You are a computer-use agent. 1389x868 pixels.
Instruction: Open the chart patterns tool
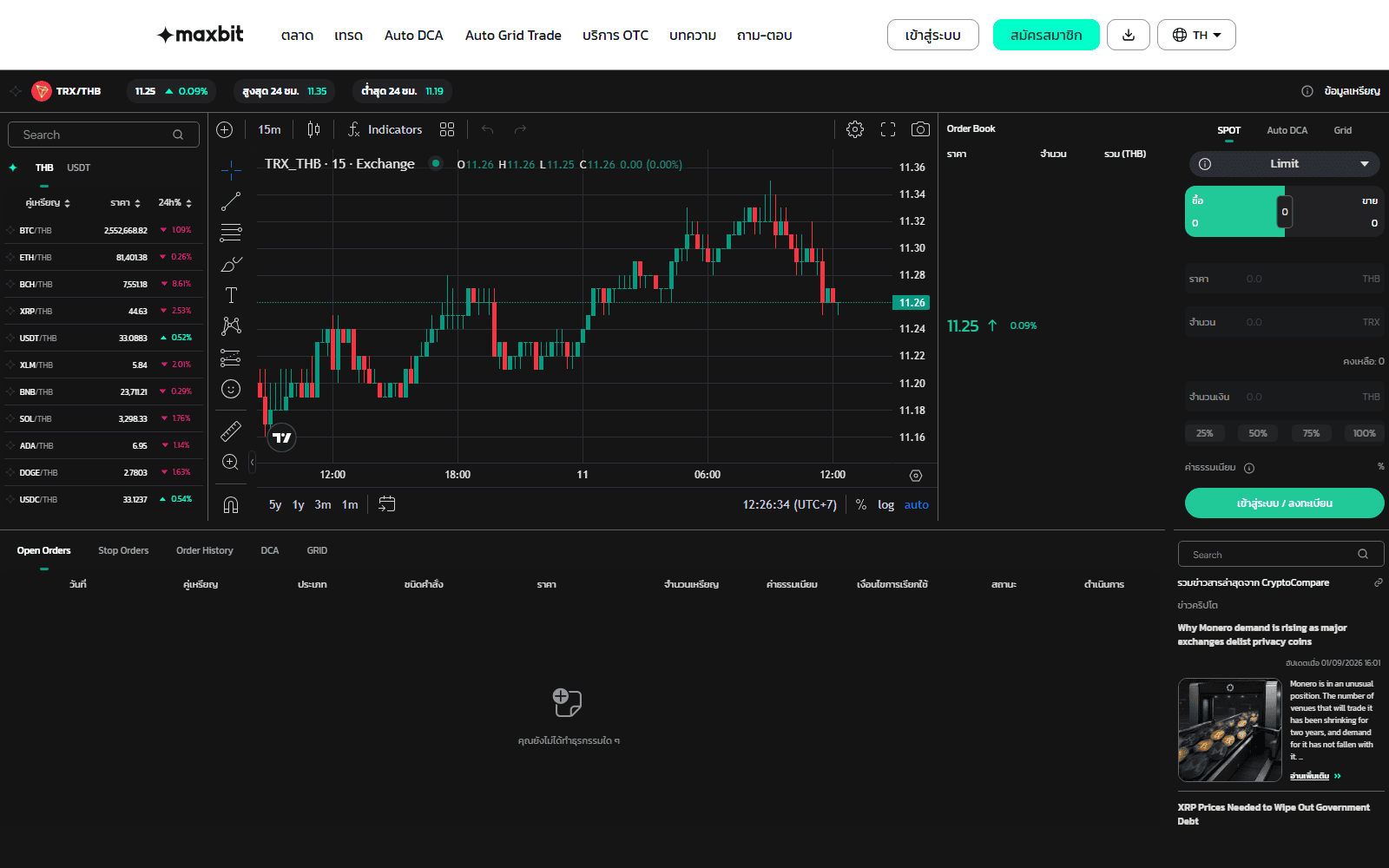click(231, 326)
